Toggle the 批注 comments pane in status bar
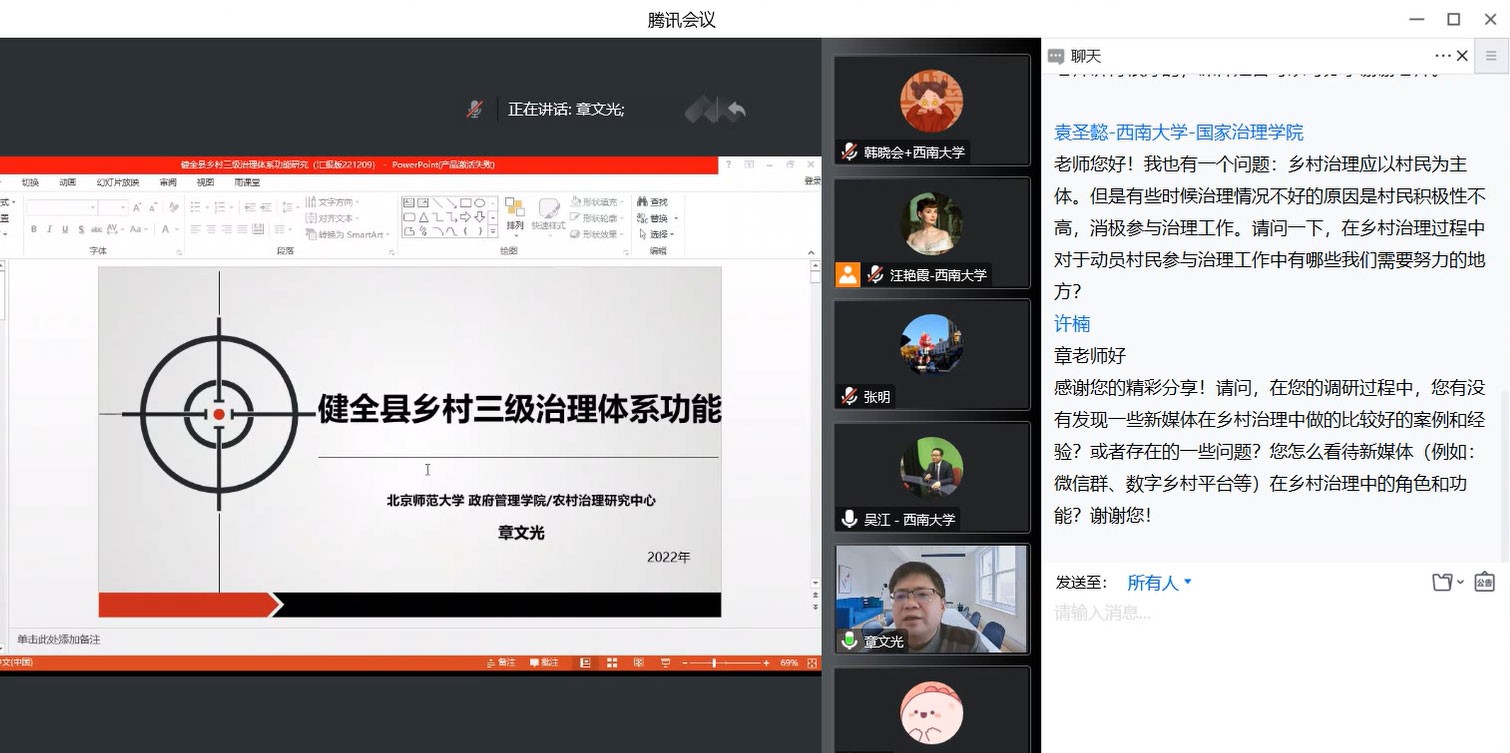The image size is (1510, 753). tap(544, 663)
